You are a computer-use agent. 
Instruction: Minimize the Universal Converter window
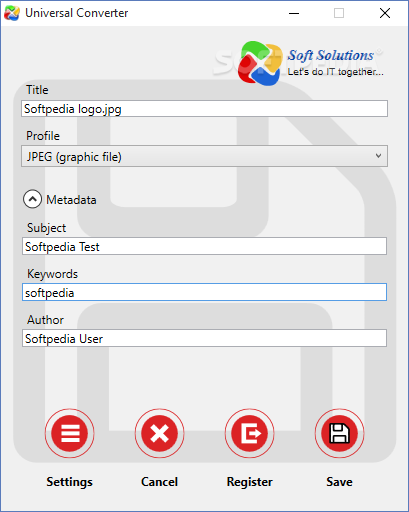pyautogui.click(x=294, y=13)
